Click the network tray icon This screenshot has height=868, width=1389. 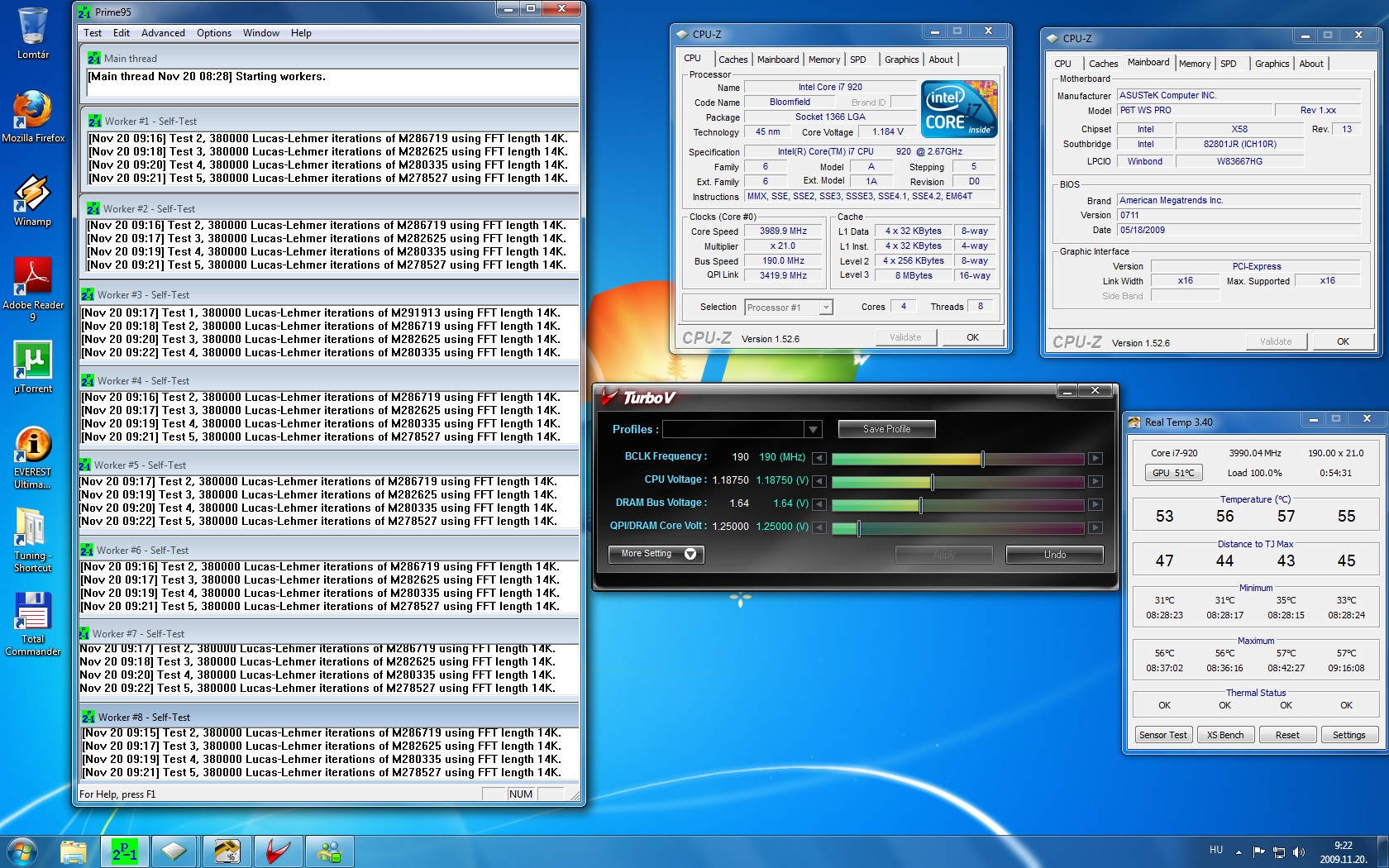(x=1279, y=852)
